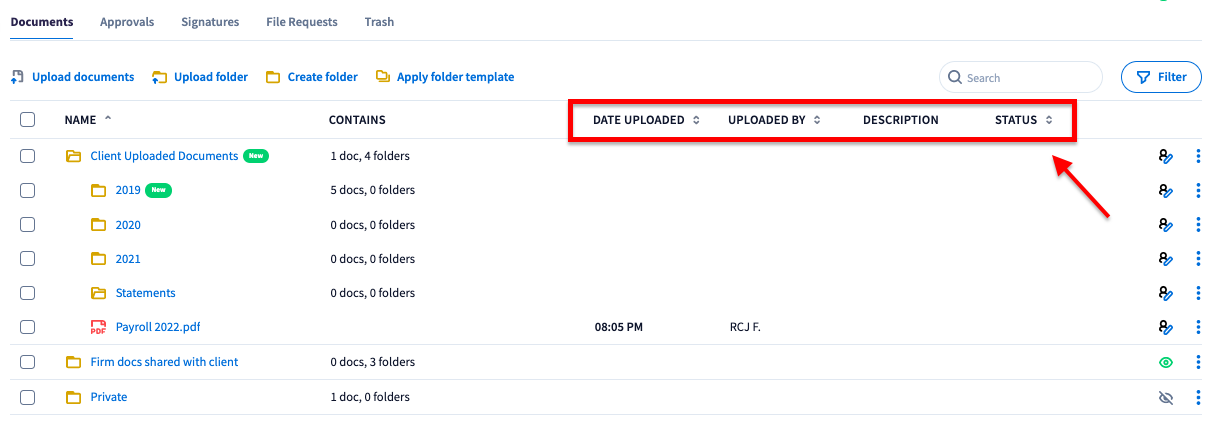Click edit-access icon for Statements folder
This screenshot has height=435, width=1223.
click(x=1165, y=293)
